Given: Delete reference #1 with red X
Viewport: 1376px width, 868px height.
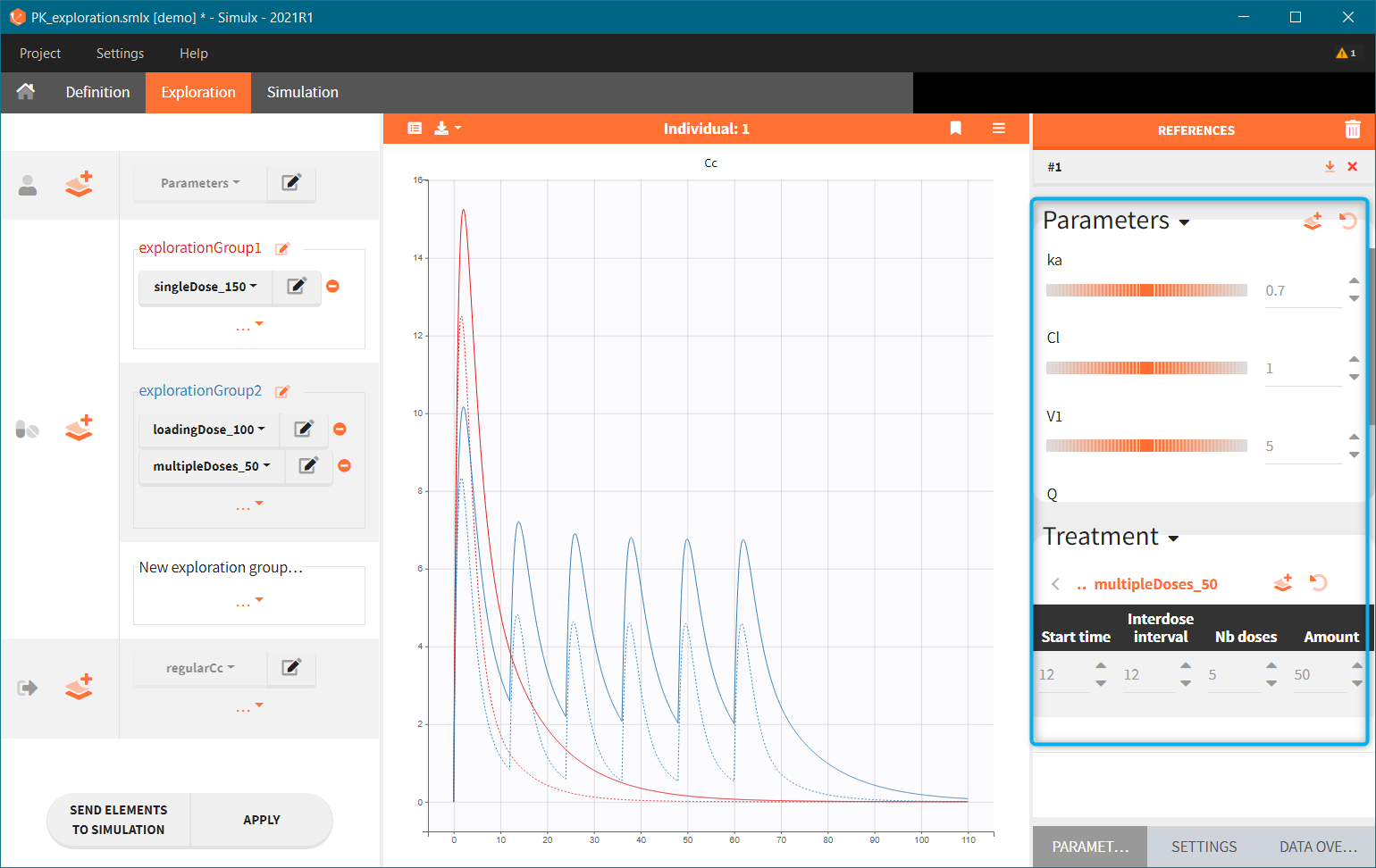Looking at the screenshot, I should tap(1352, 167).
